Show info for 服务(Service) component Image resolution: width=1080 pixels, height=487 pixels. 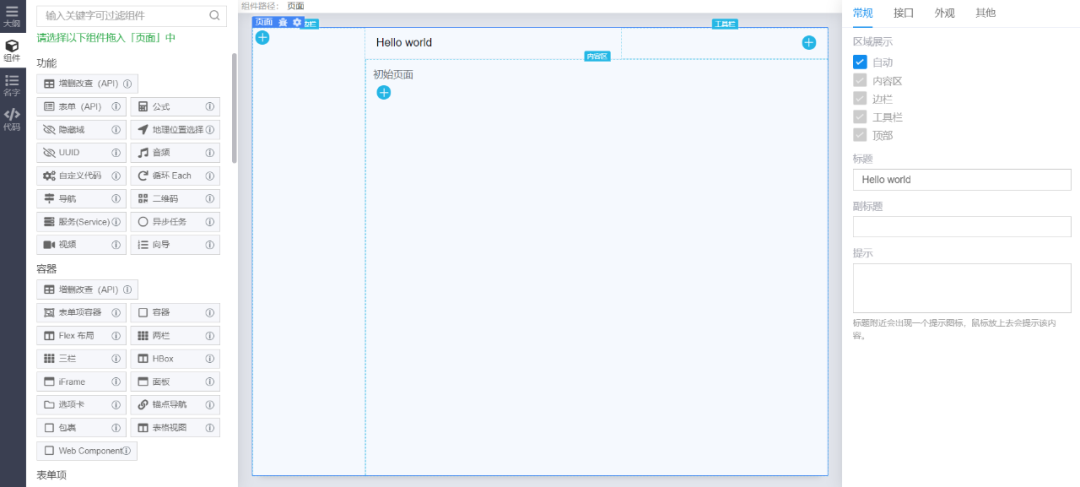click(116, 222)
